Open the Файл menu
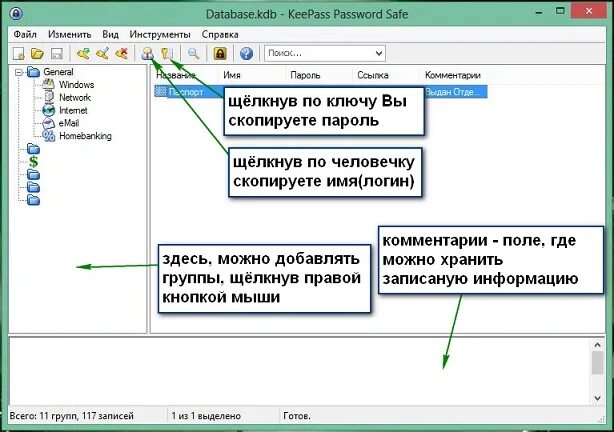 [25, 34]
